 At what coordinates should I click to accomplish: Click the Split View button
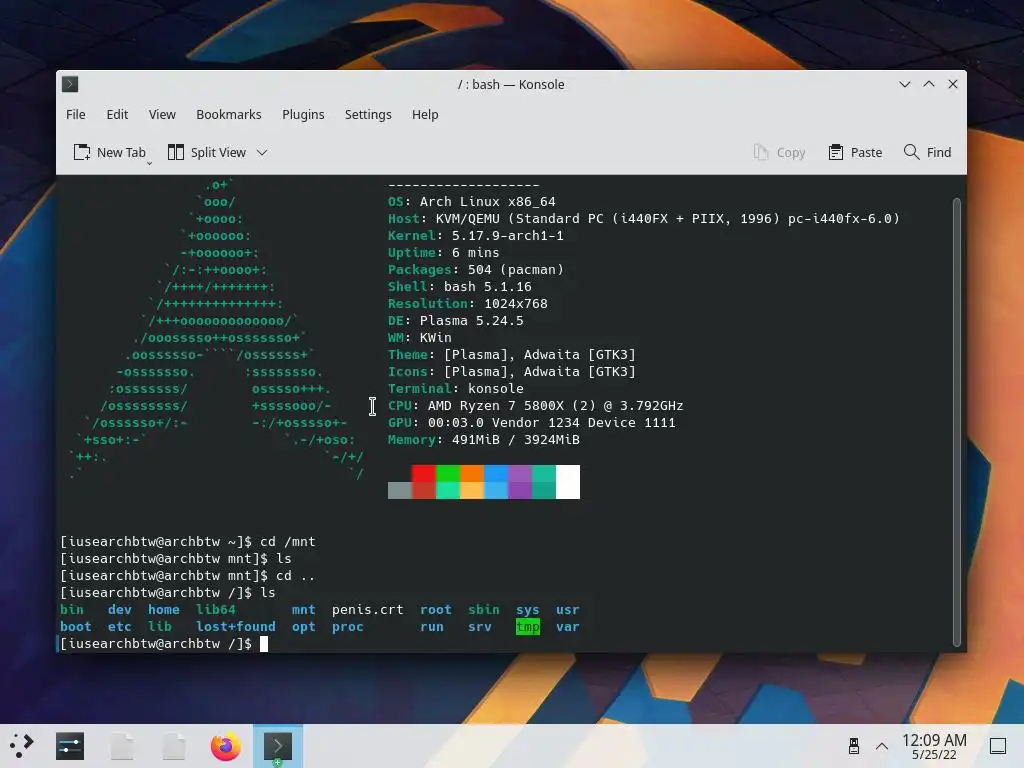coord(207,152)
